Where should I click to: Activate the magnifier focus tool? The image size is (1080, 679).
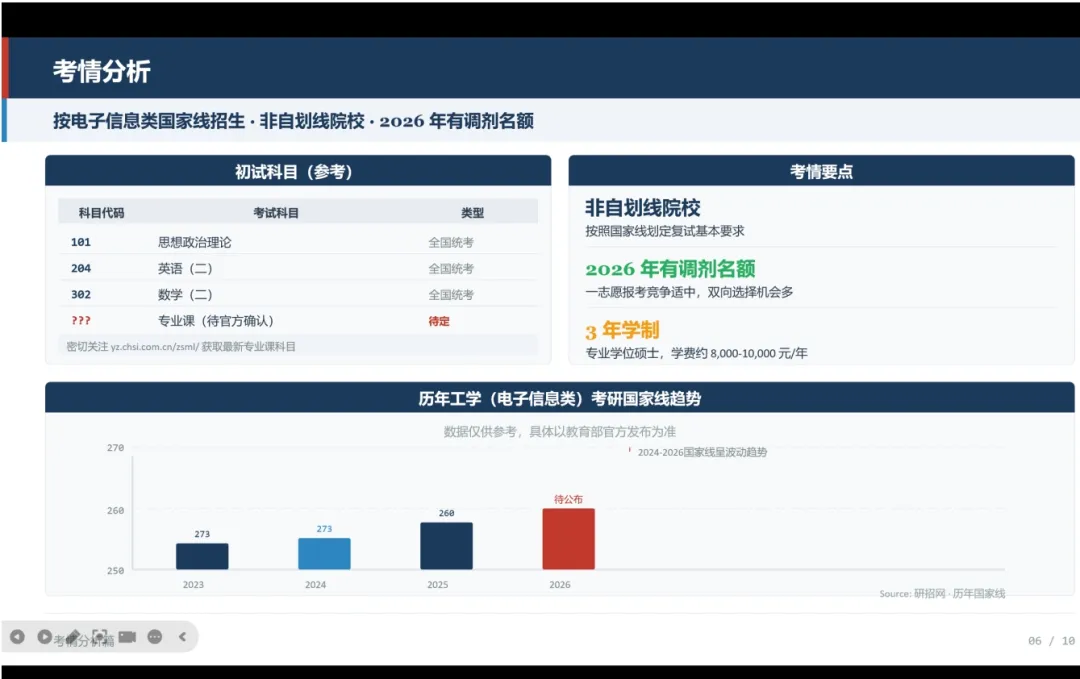100,636
